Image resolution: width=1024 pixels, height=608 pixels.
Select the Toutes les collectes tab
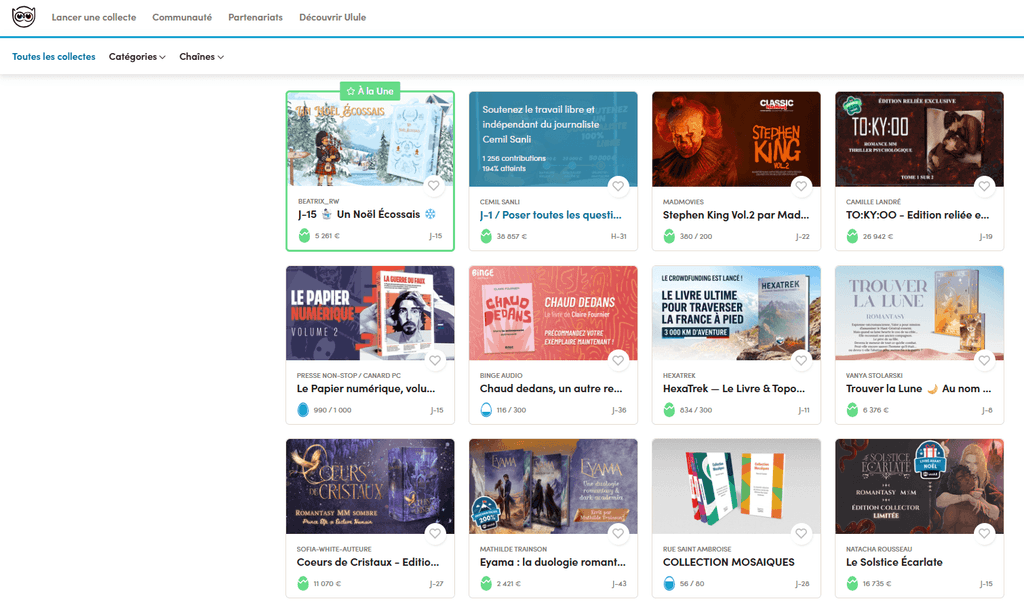click(54, 57)
